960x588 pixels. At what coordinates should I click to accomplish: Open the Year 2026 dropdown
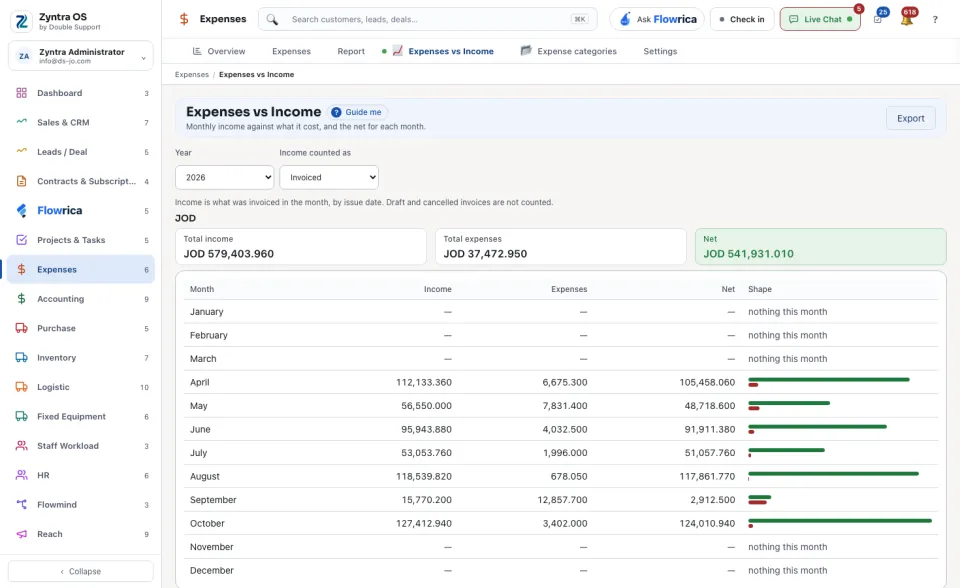(x=225, y=178)
